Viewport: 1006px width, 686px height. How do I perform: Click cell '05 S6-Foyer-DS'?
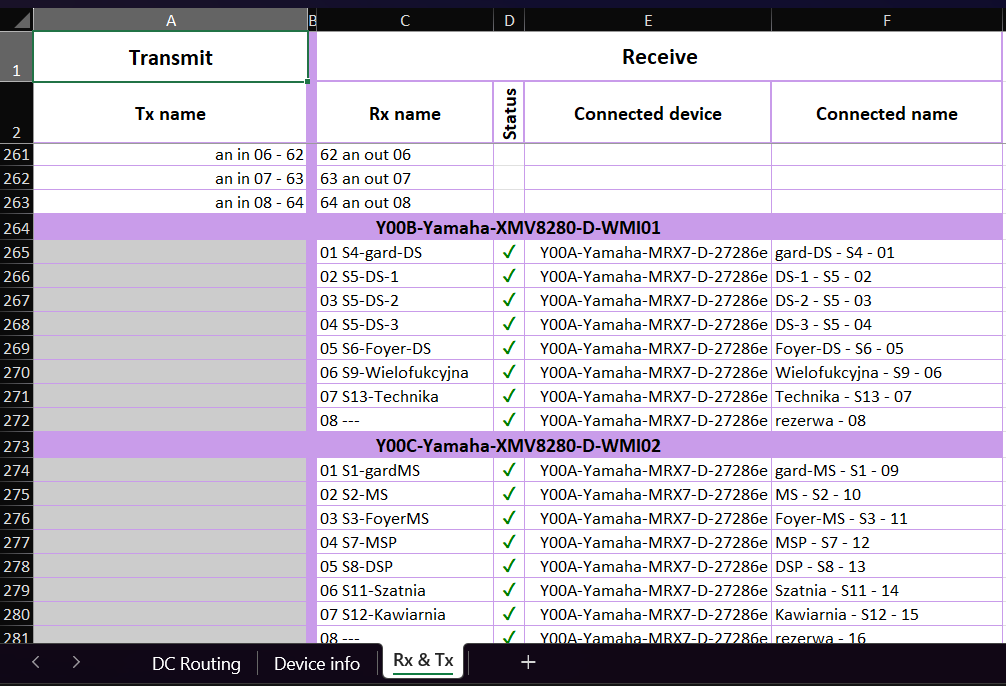(405, 348)
